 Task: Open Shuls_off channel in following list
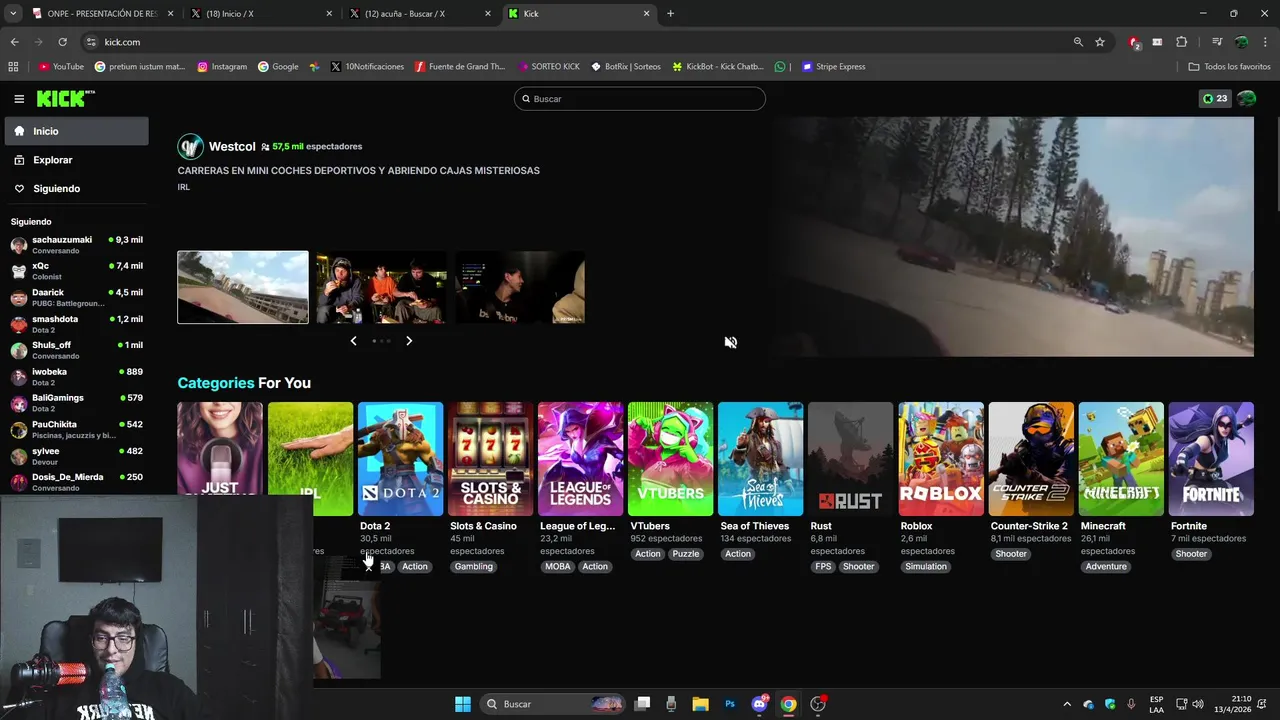pos(76,350)
